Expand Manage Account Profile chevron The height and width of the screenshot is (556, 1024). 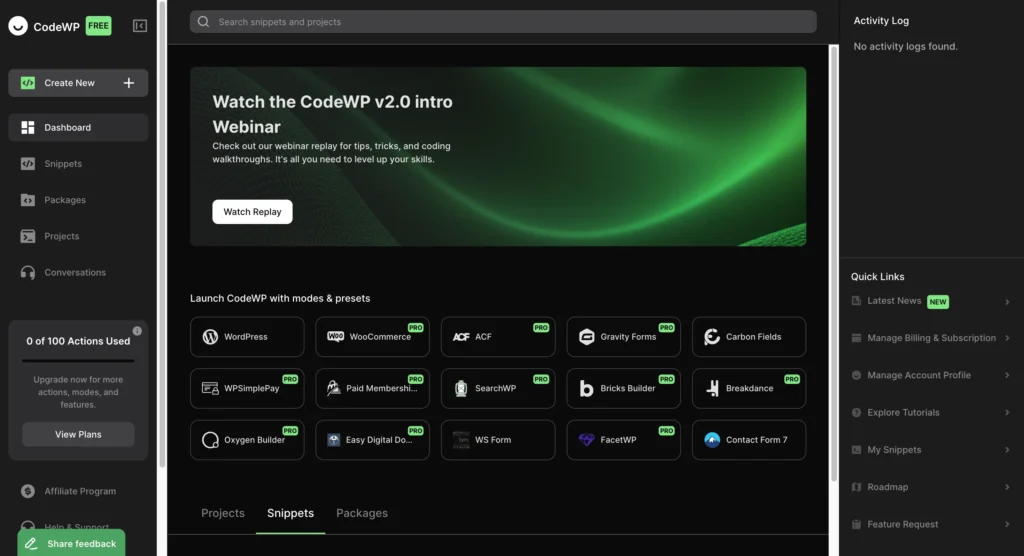click(1007, 375)
